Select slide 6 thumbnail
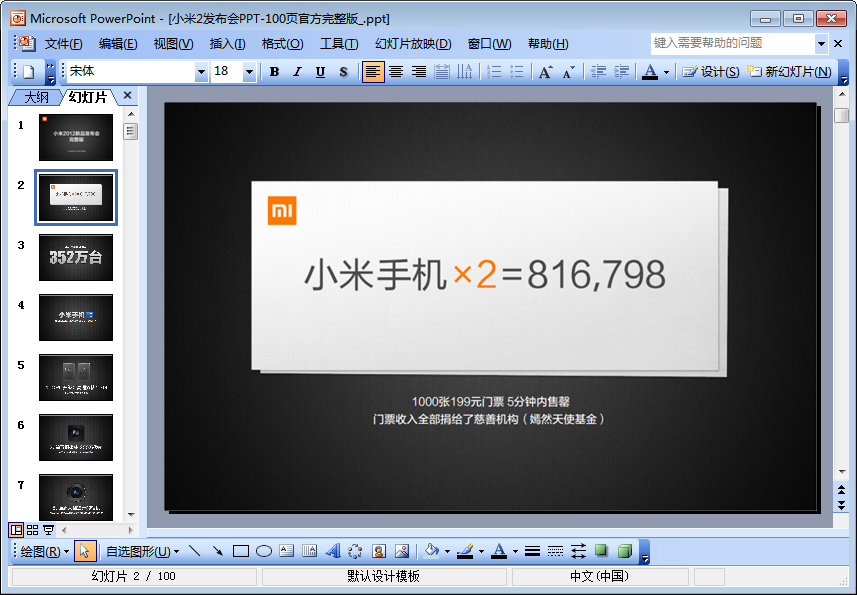Image resolution: width=857 pixels, height=595 pixels. click(76, 437)
